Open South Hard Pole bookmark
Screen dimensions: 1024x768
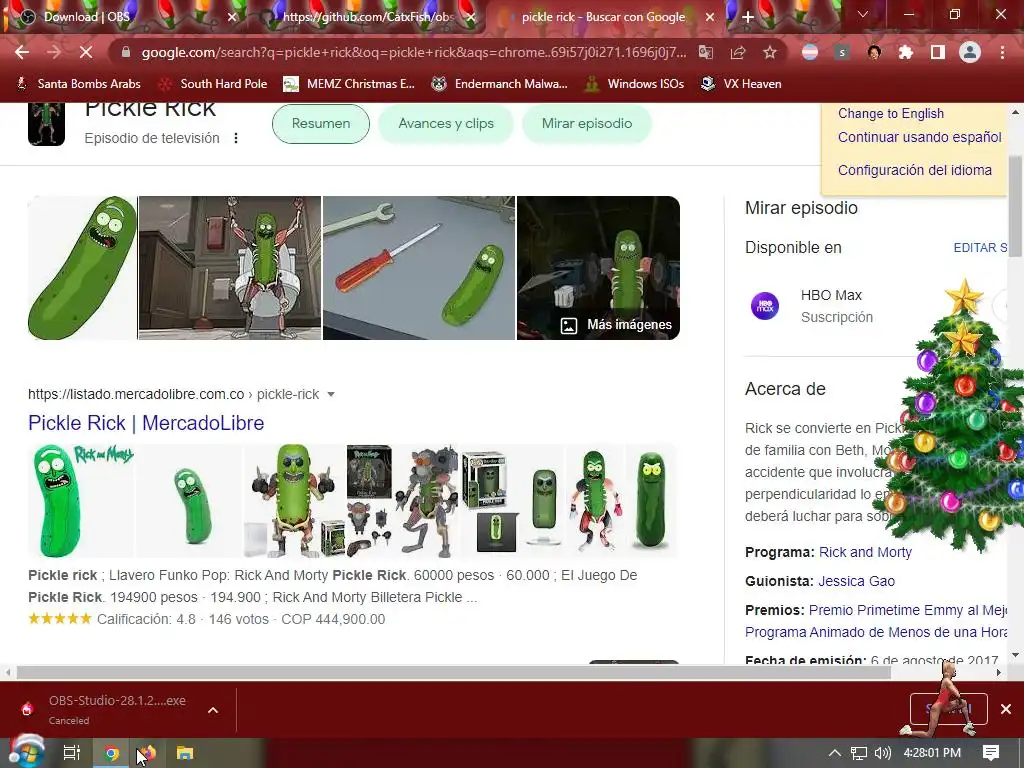214,84
